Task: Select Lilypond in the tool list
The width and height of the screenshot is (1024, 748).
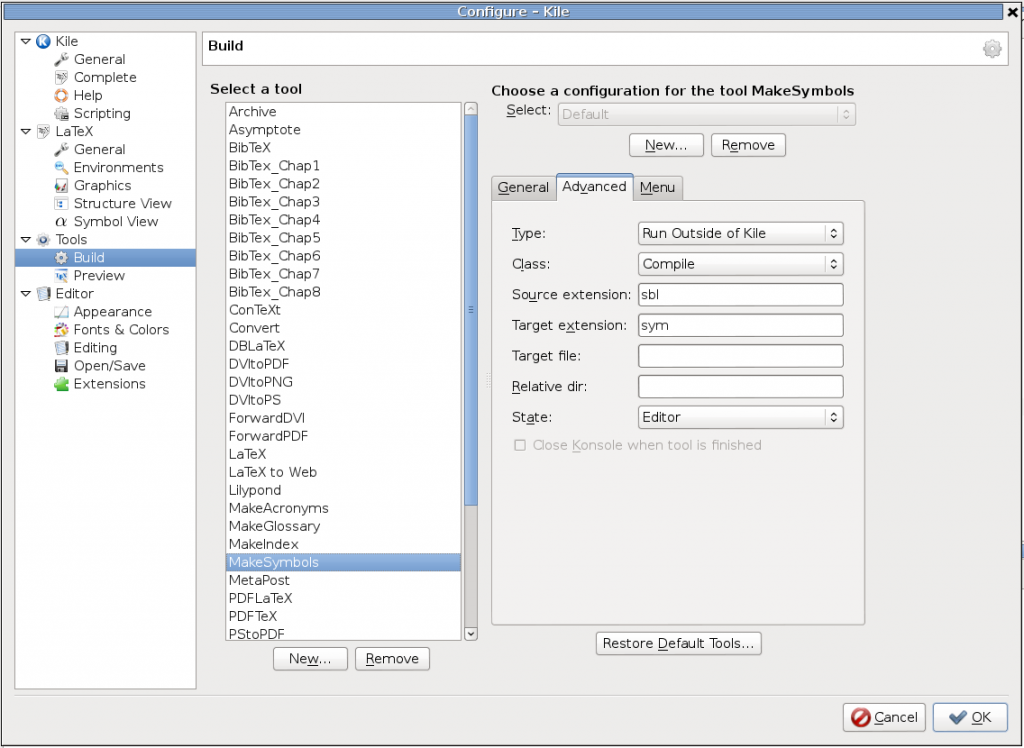Action: pos(344,491)
